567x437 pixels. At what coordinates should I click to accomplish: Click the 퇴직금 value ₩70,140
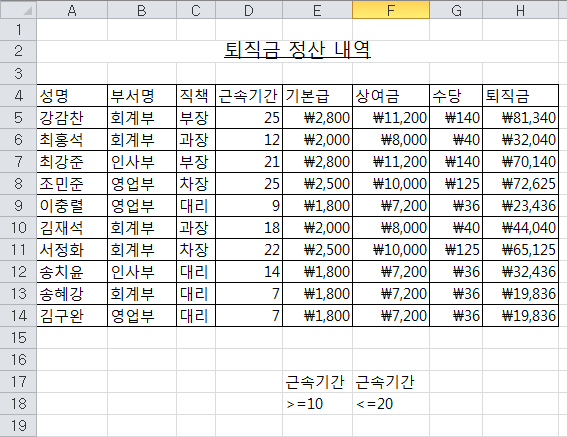[x=520, y=162]
